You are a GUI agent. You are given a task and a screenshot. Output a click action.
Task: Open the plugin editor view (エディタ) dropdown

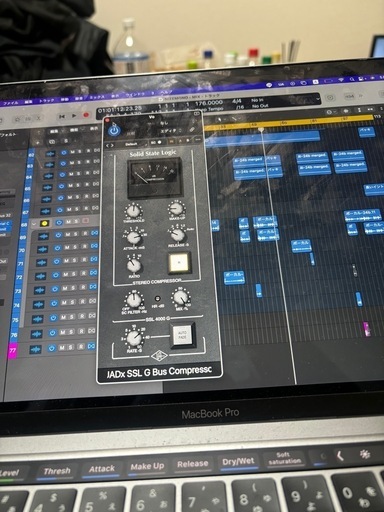(171, 131)
